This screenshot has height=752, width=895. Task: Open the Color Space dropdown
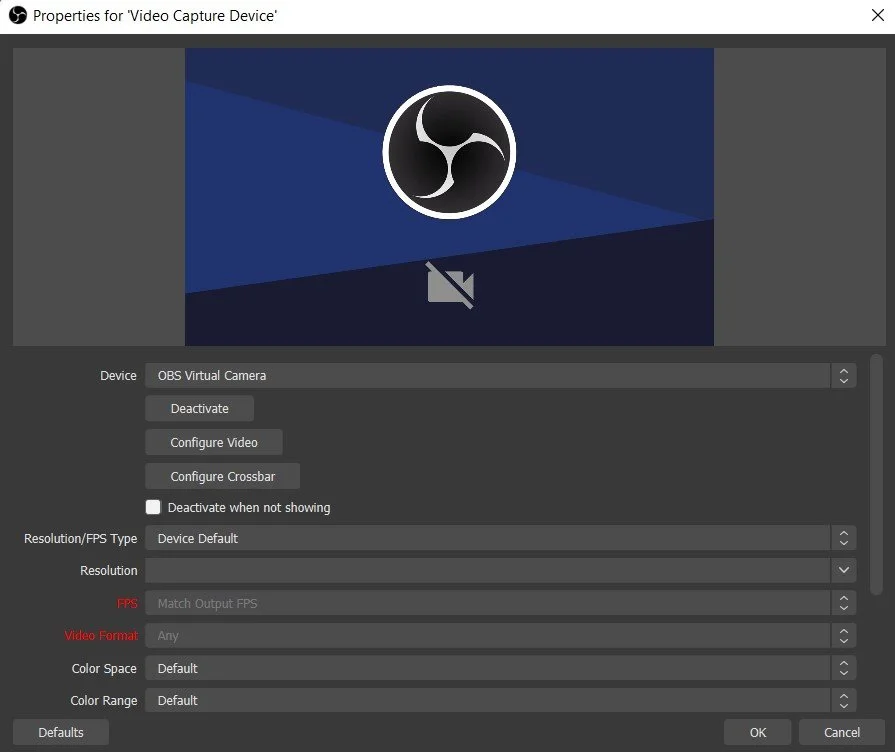pos(501,668)
